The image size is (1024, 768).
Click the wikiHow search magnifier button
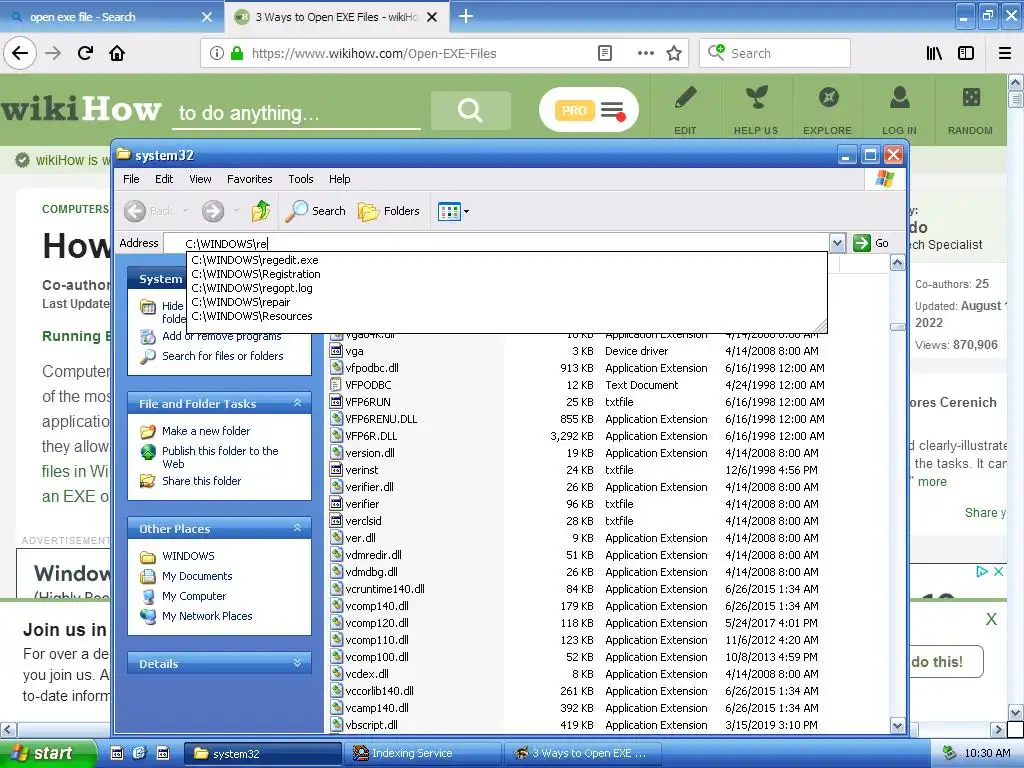470,110
